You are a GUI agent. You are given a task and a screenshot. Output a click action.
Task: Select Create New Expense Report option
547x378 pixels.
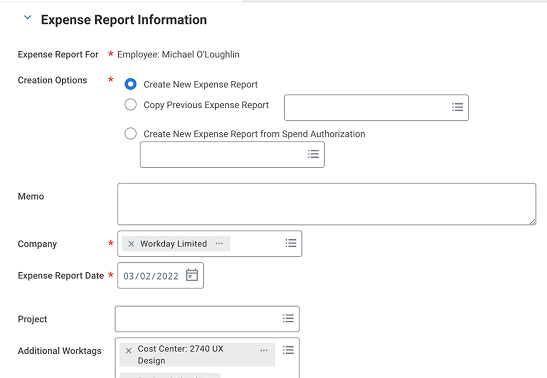(130, 84)
